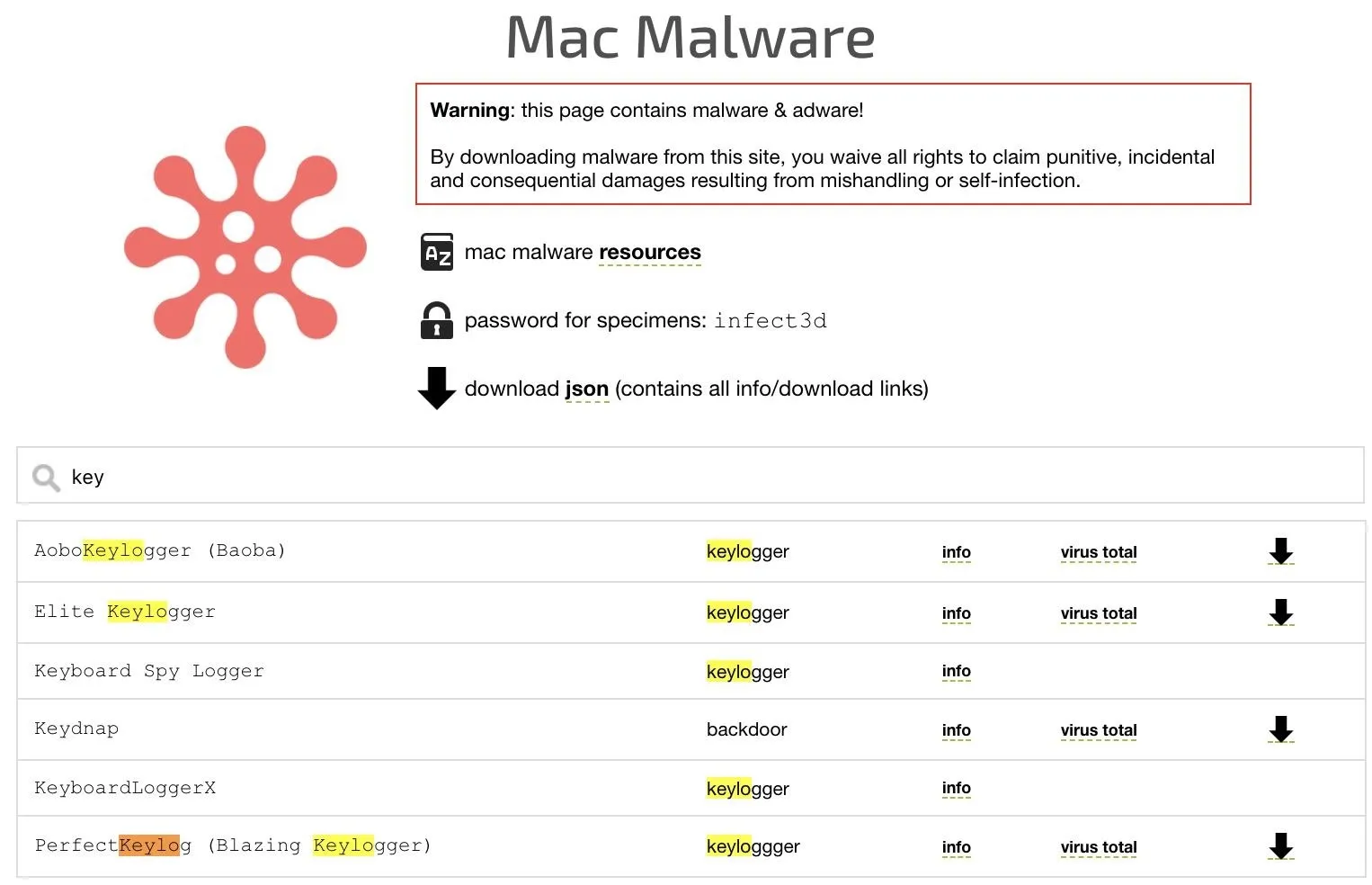Open info for AoboKeylogger (Baoba)
This screenshot has height=885, width=1372.
pos(956,552)
